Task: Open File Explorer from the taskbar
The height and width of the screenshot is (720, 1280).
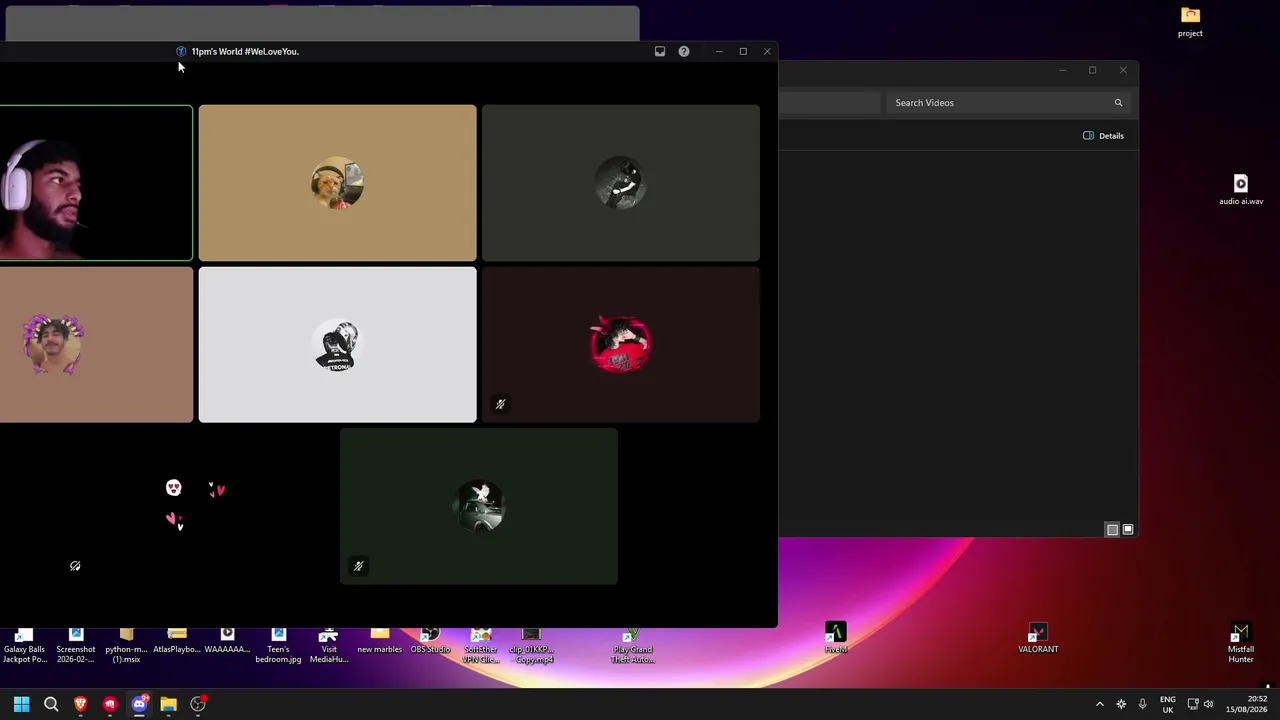Action: coord(168,704)
